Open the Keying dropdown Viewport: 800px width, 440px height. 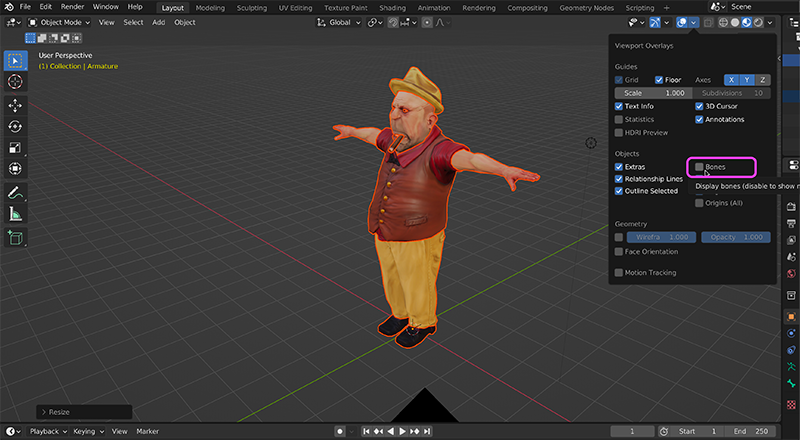pyautogui.click(x=88, y=431)
